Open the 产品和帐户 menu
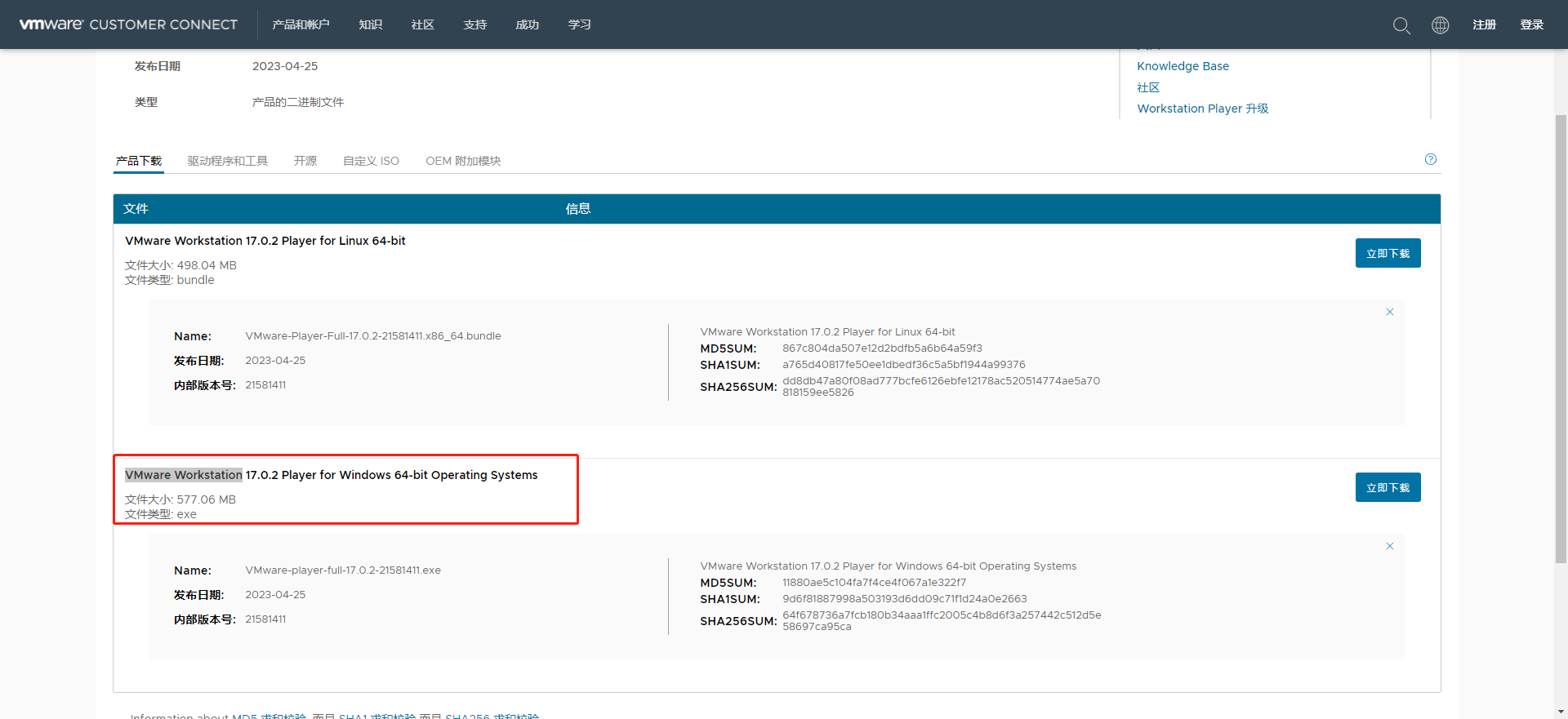 (x=301, y=24)
